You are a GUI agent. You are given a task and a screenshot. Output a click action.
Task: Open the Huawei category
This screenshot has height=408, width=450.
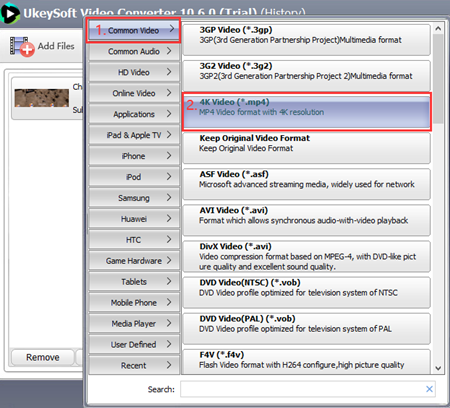(134, 219)
